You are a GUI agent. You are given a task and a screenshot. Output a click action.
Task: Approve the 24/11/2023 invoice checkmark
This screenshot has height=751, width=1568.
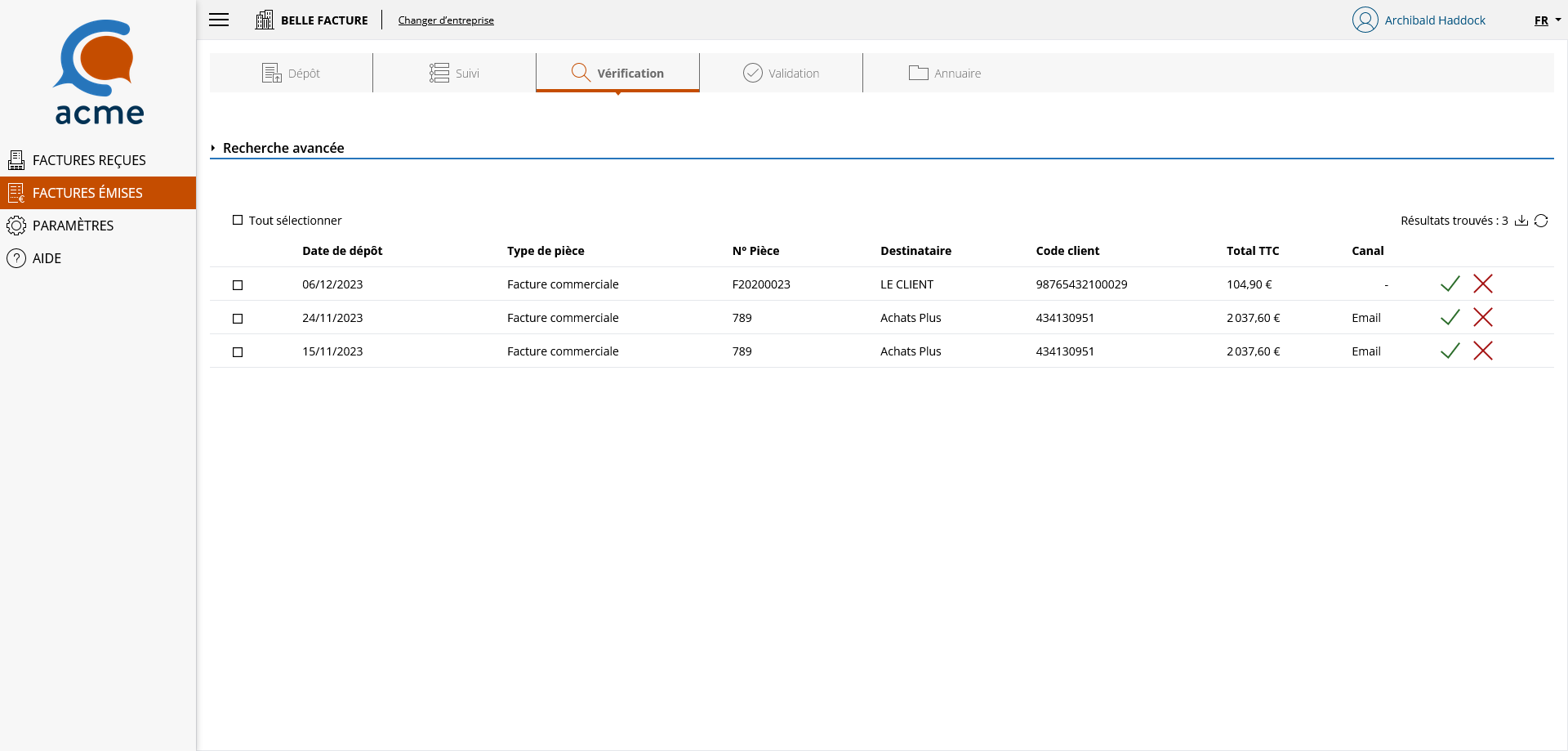pos(1450,317)
